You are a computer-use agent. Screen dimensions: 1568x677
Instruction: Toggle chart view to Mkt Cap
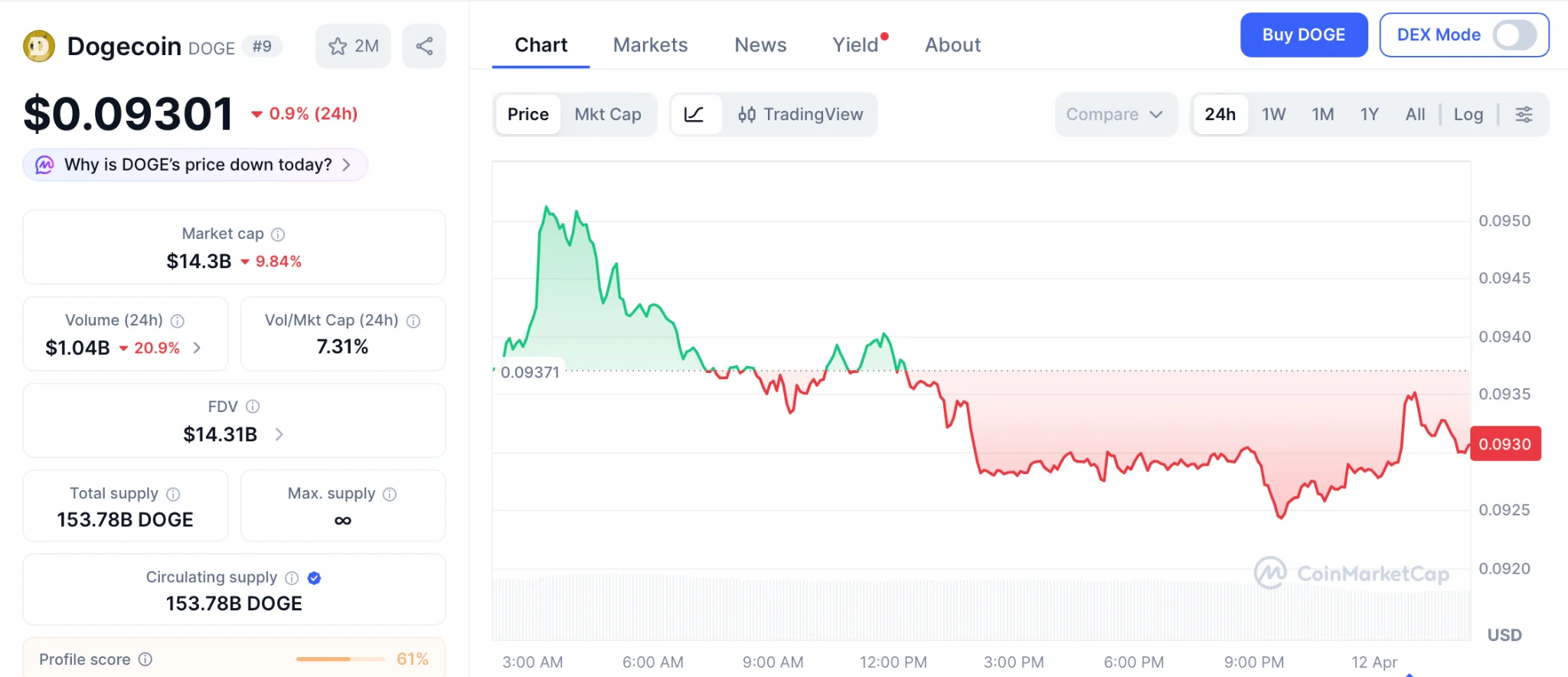tap(608, 114)
